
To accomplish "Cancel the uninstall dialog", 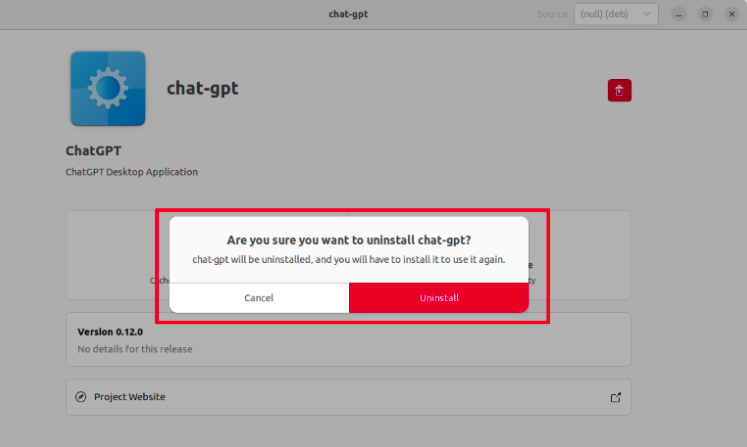I will (259, 298).
